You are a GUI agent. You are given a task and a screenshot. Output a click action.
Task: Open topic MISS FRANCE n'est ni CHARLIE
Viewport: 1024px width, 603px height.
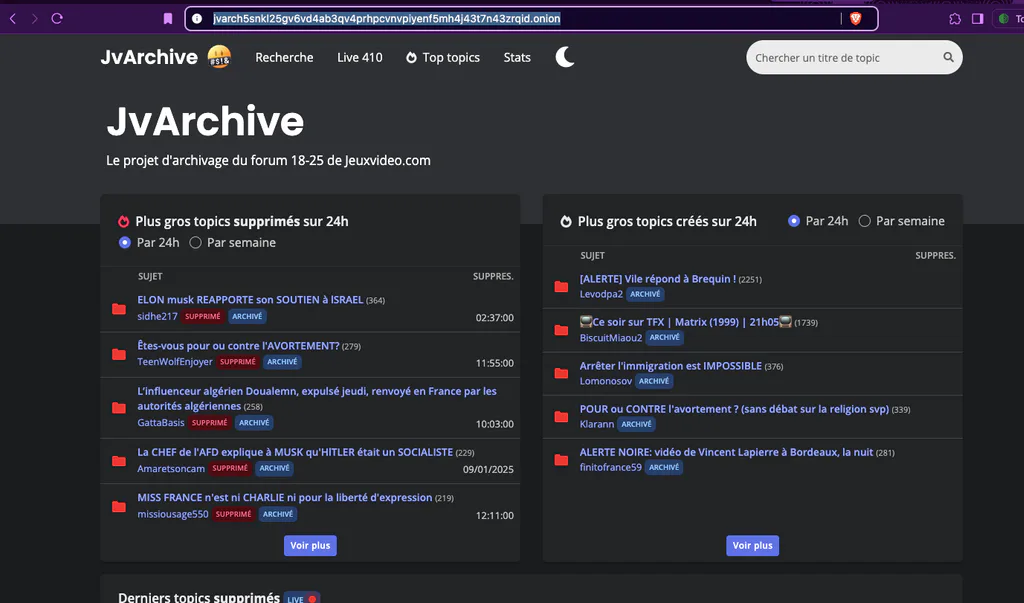point(285,498)
